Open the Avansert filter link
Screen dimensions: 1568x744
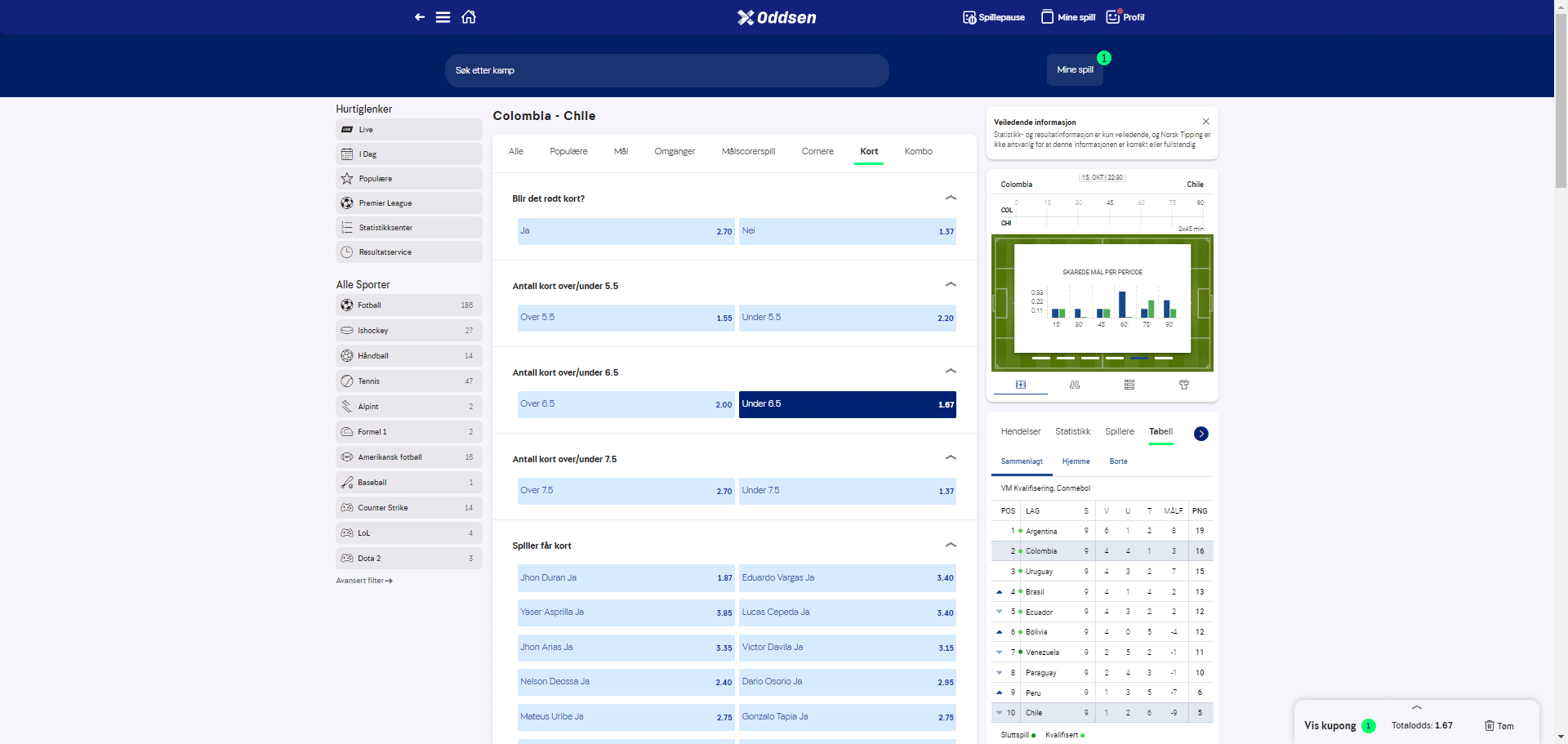click(364, 581)
